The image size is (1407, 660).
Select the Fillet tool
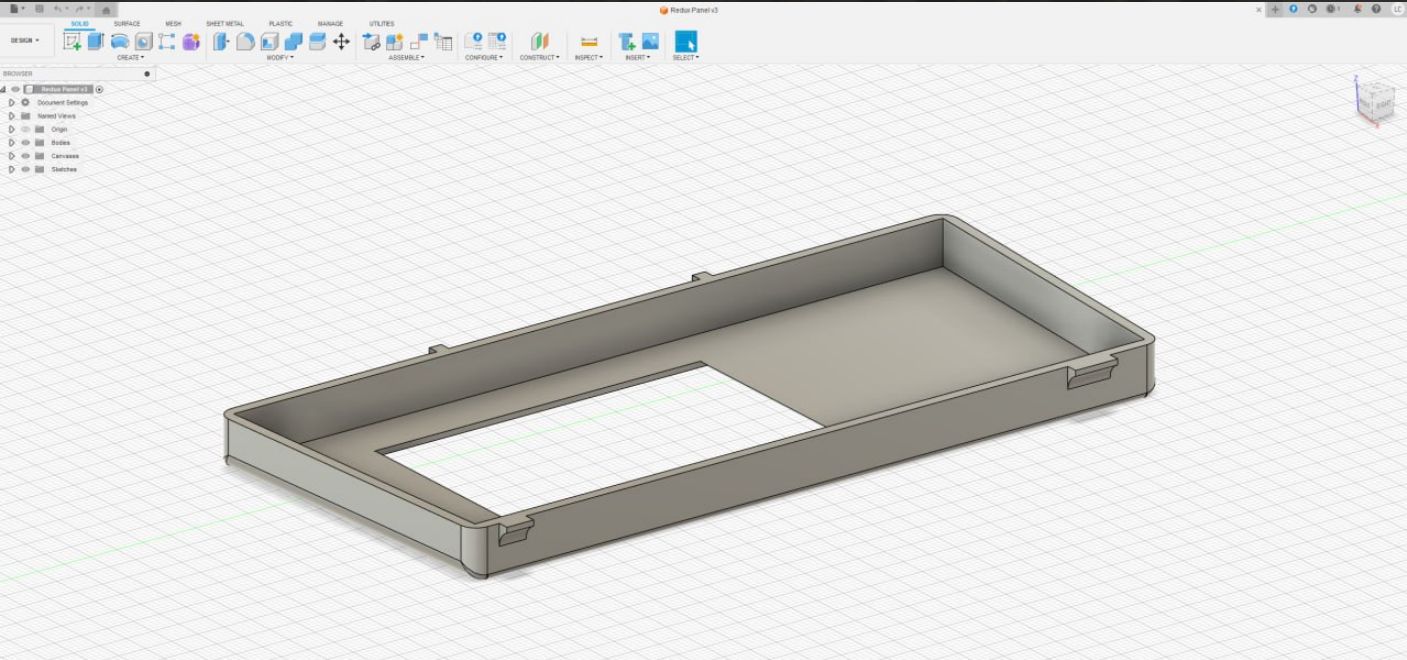coord(245,41)
